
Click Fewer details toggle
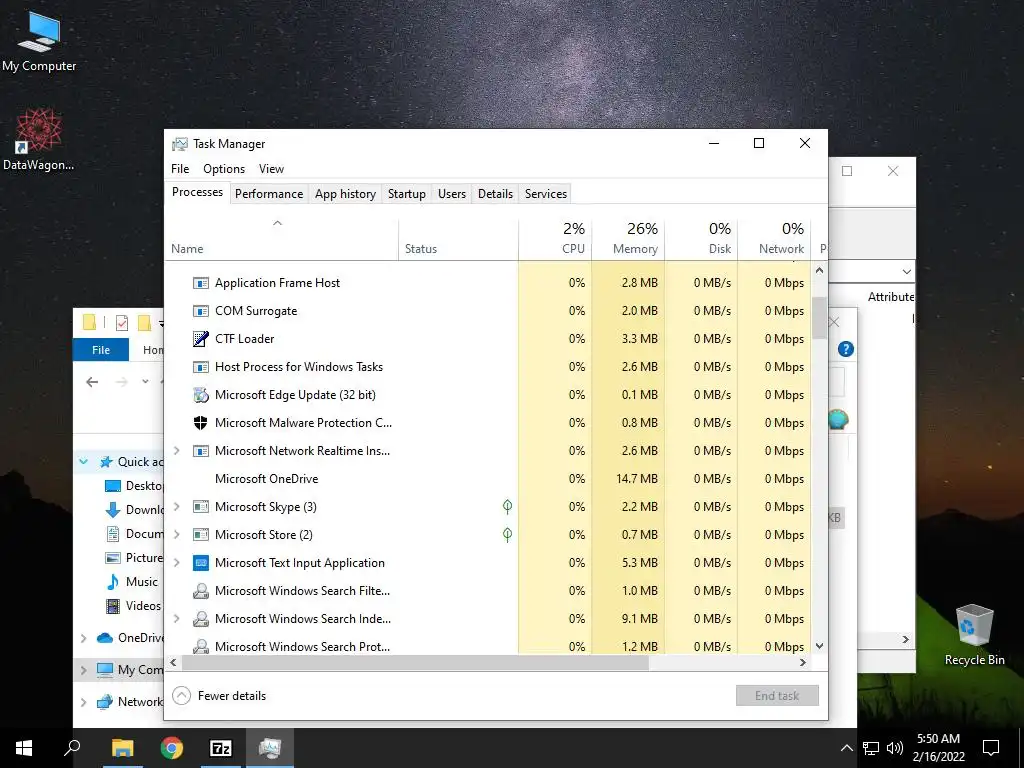point(219,696)
